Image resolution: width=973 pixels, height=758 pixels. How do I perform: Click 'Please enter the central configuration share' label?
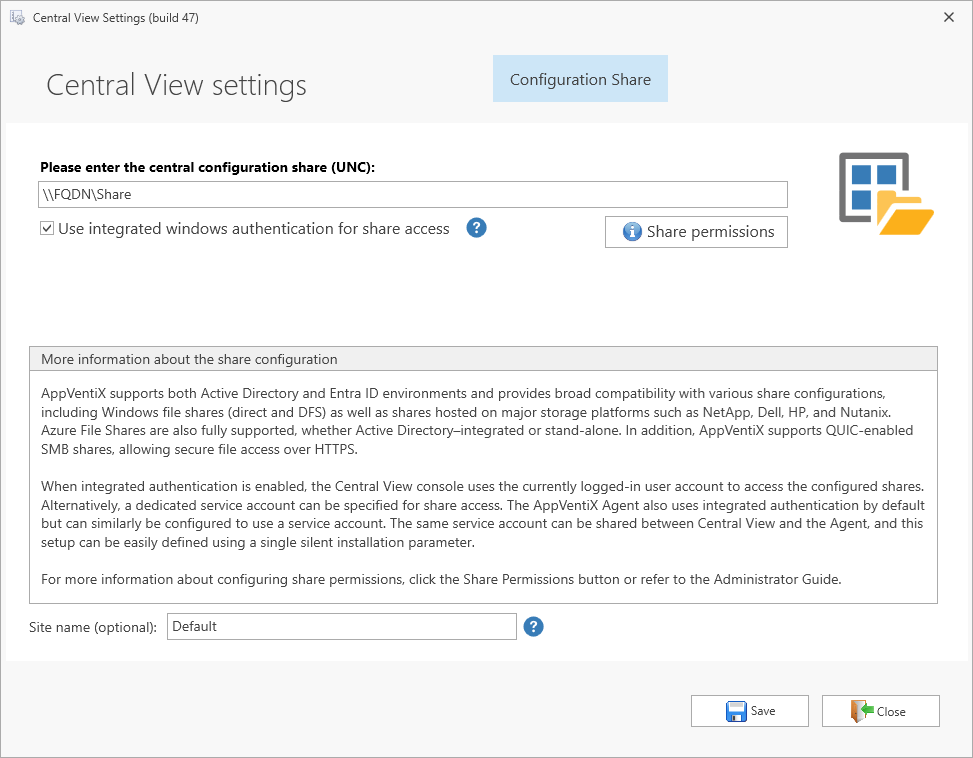207,167
